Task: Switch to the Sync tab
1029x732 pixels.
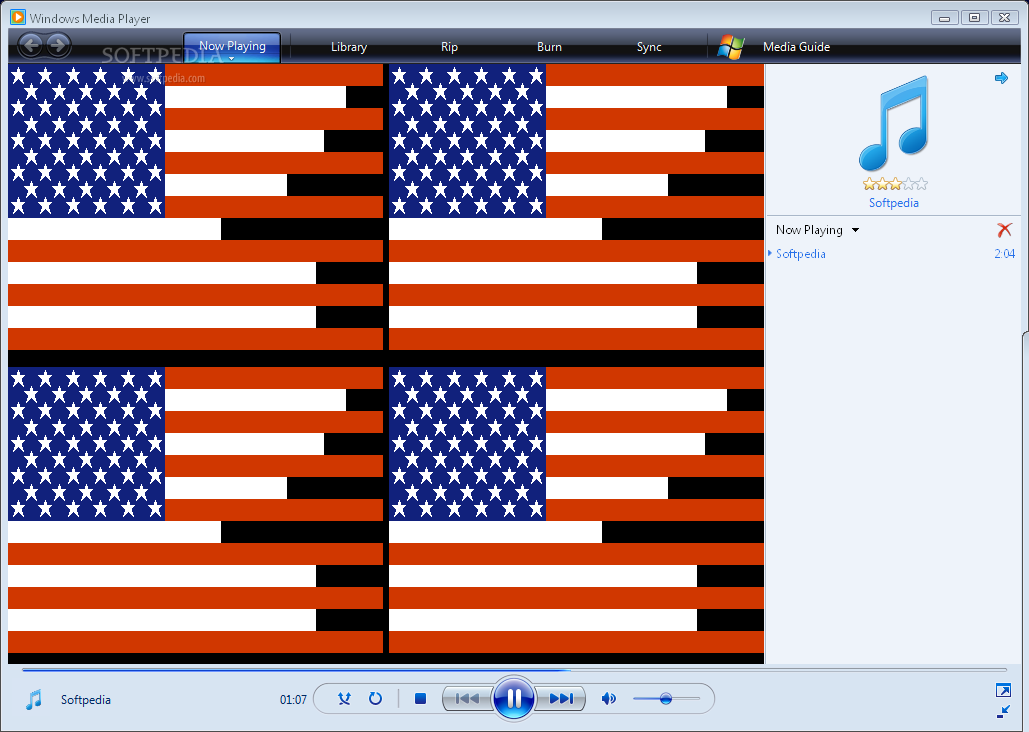Action: point(649,47)
